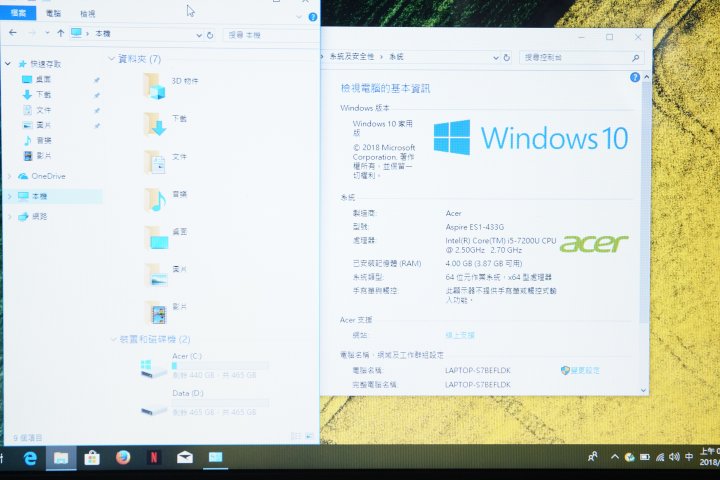
Task: Open battery status in system tray
Action: 645,457
